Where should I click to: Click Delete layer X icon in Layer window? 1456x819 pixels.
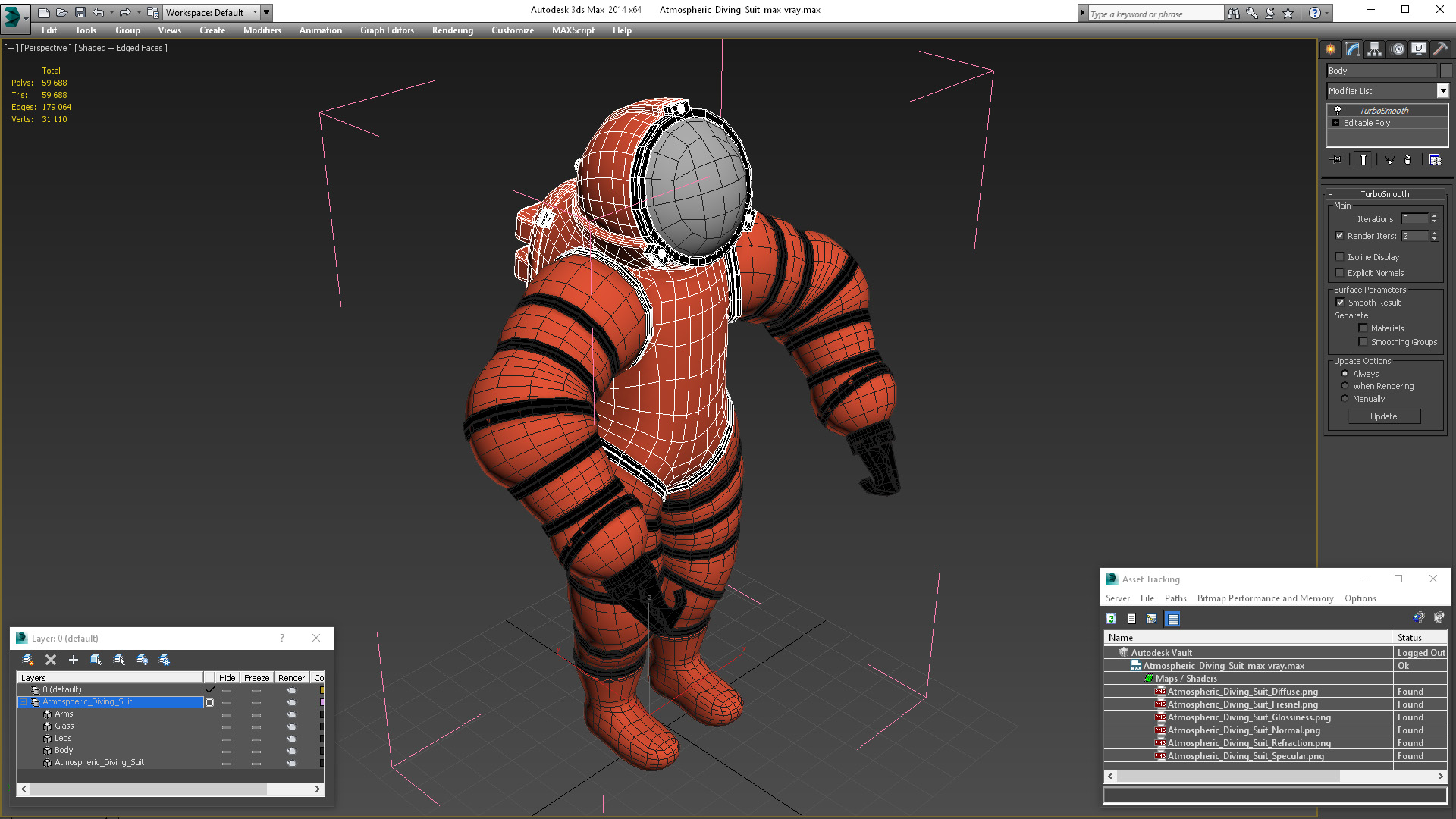(x=51, y=660)
